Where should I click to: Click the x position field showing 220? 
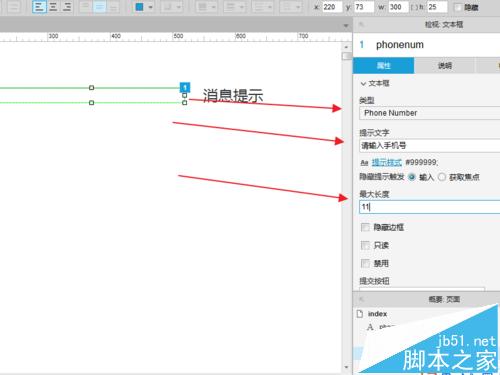tap(332, 7)
